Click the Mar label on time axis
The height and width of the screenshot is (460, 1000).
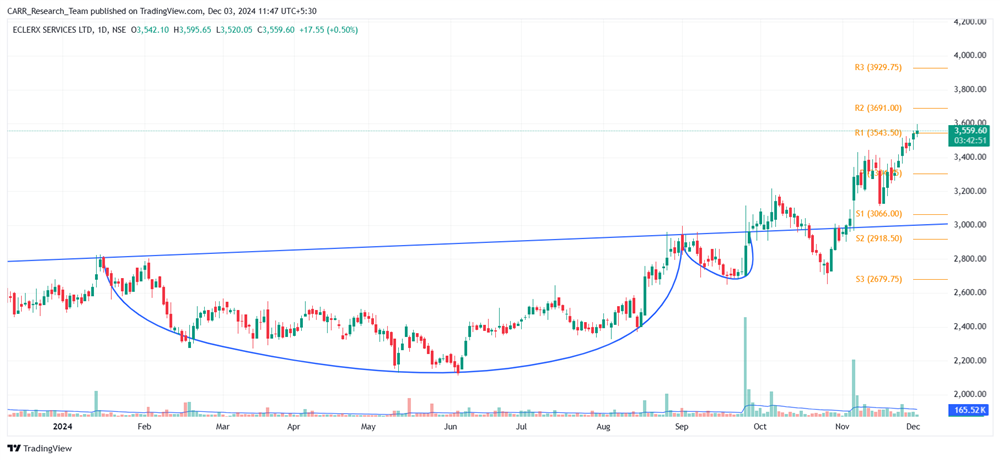pos(221,426)
